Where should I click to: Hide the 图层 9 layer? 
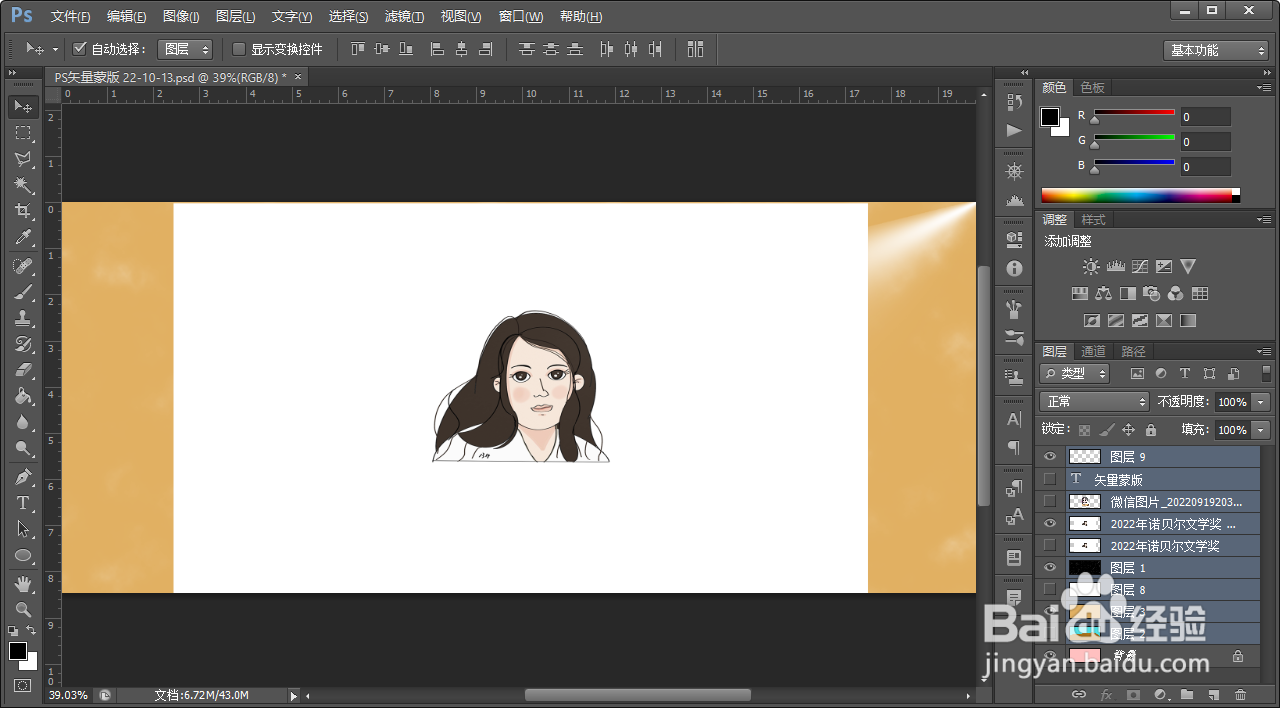coord(1050,457)
